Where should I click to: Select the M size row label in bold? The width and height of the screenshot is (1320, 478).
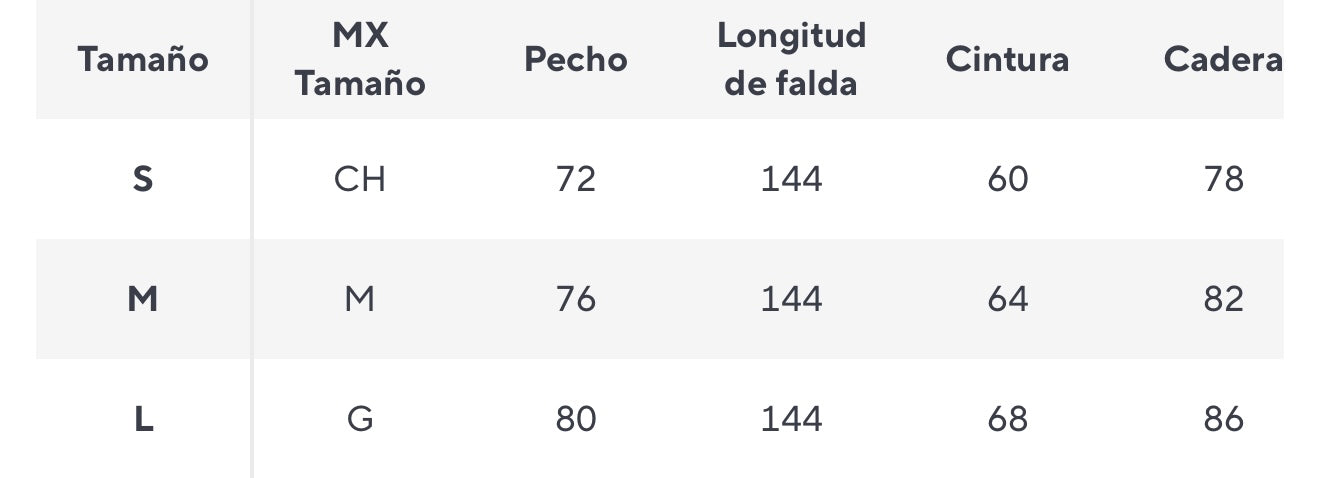[x=143, y=299]
